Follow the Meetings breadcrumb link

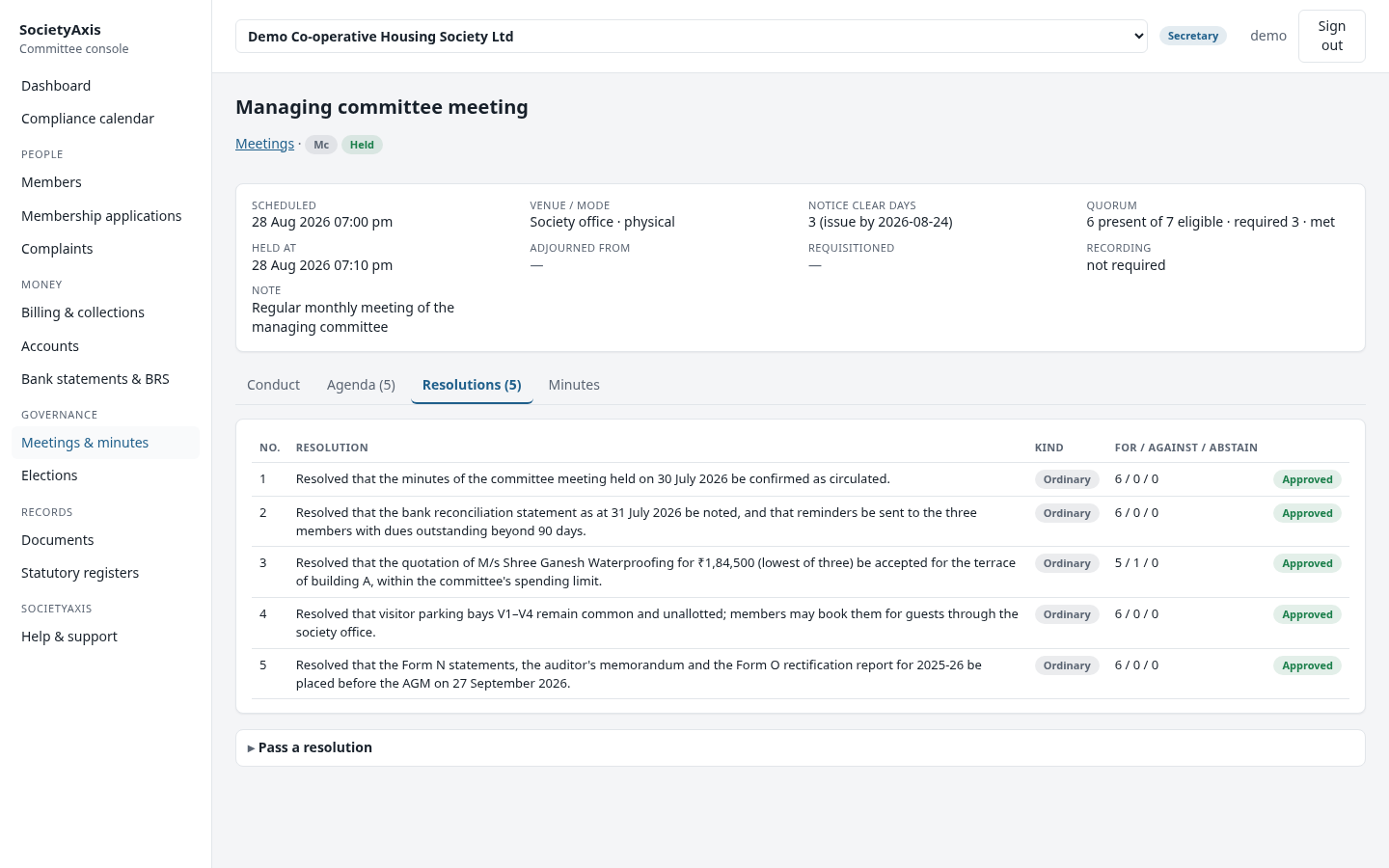[x=264, y=144]
